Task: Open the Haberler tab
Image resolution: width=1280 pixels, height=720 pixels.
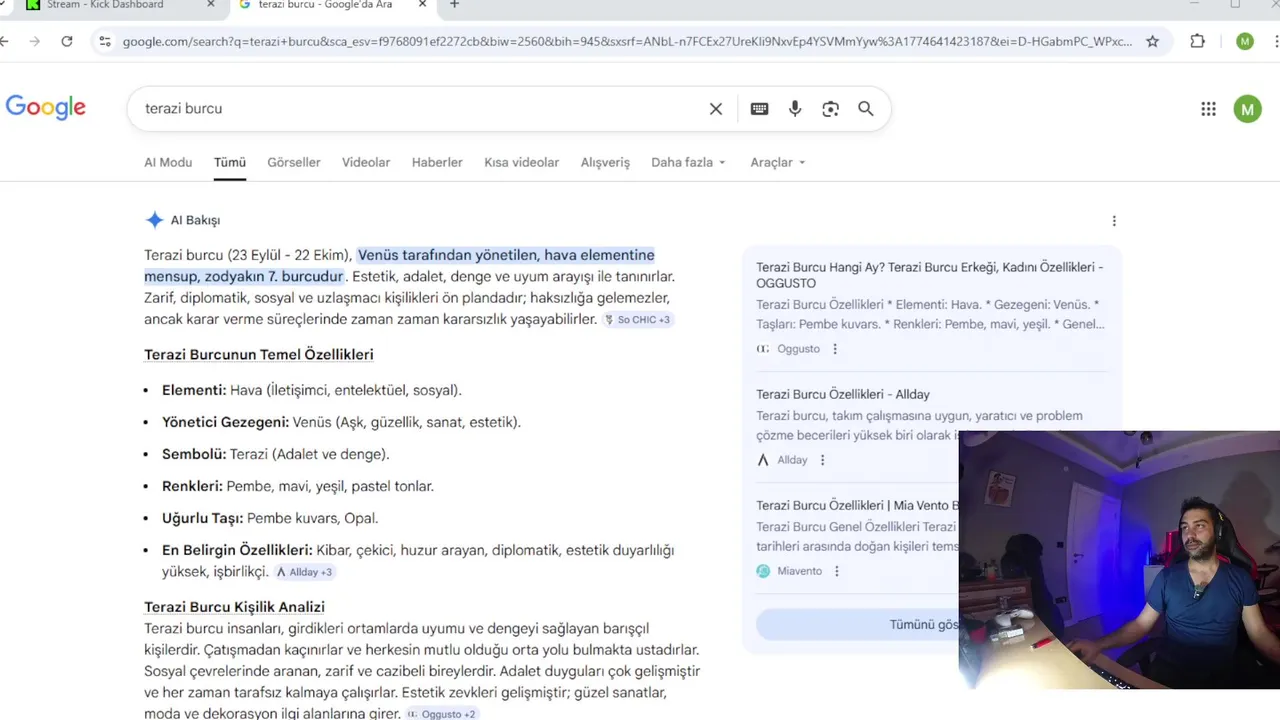Action: [x=437, y=162]
